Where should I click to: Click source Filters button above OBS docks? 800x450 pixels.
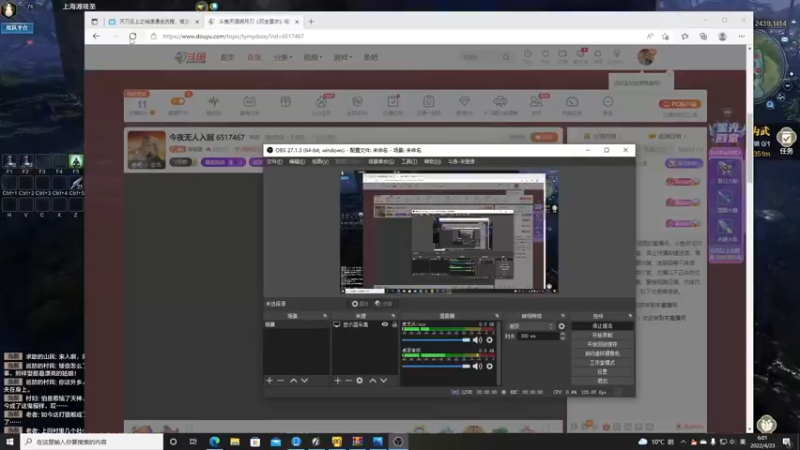(384, 304)
